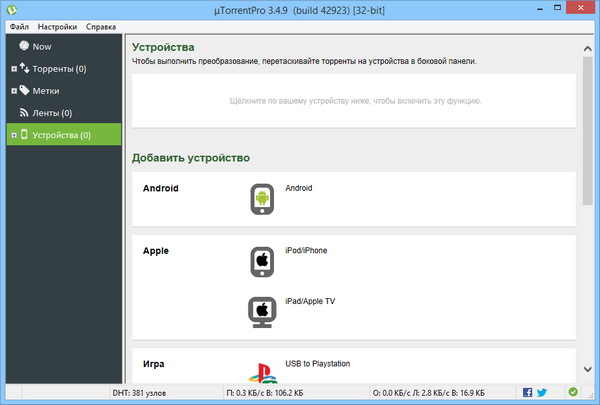Image resolution: width=600 pixels, height=405 pixels.
Task: Click the Twitter icon in status bar
Action: point(541,392)
